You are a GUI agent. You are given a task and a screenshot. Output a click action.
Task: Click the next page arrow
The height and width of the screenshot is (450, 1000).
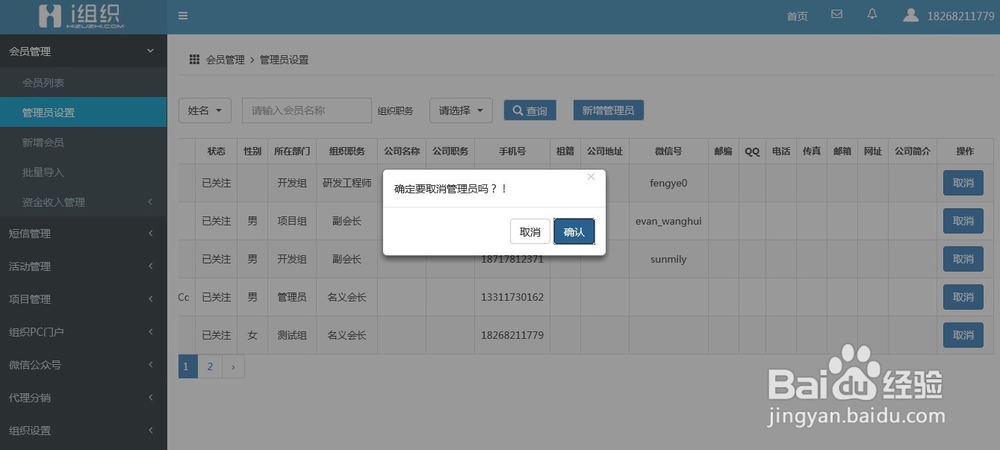click(233, 367)
